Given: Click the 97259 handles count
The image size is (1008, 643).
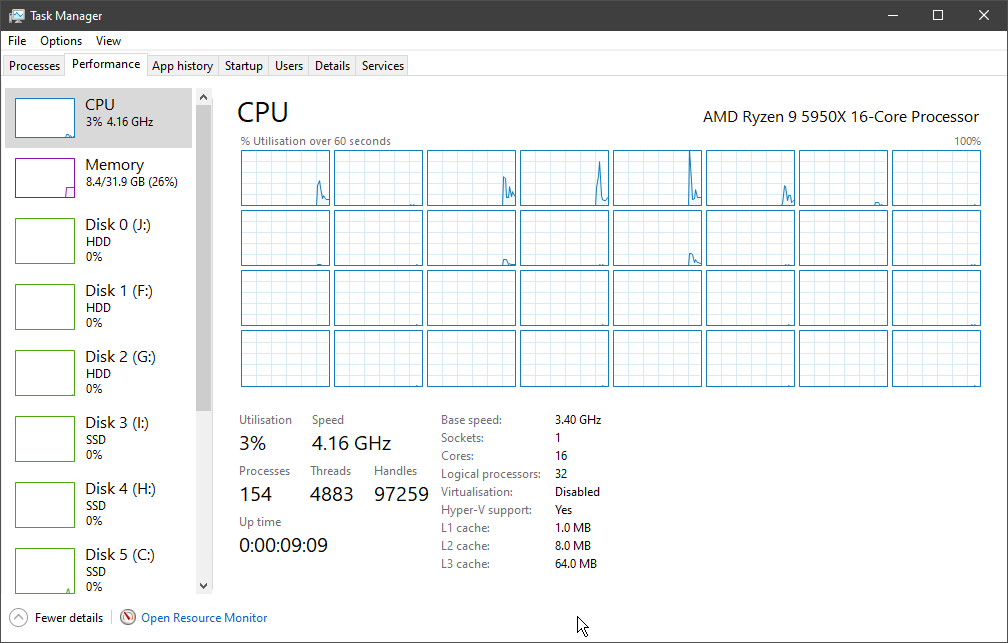Looking at the screenshot, I should tap(401, 494).
